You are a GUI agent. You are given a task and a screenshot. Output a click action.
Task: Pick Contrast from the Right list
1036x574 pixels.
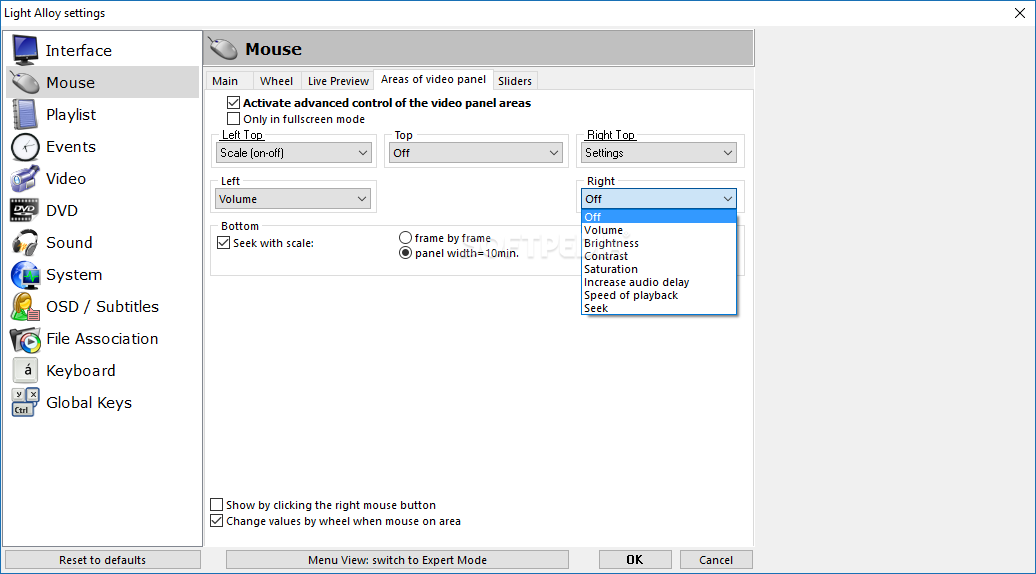pyautogui.click(x=659, y=256)
